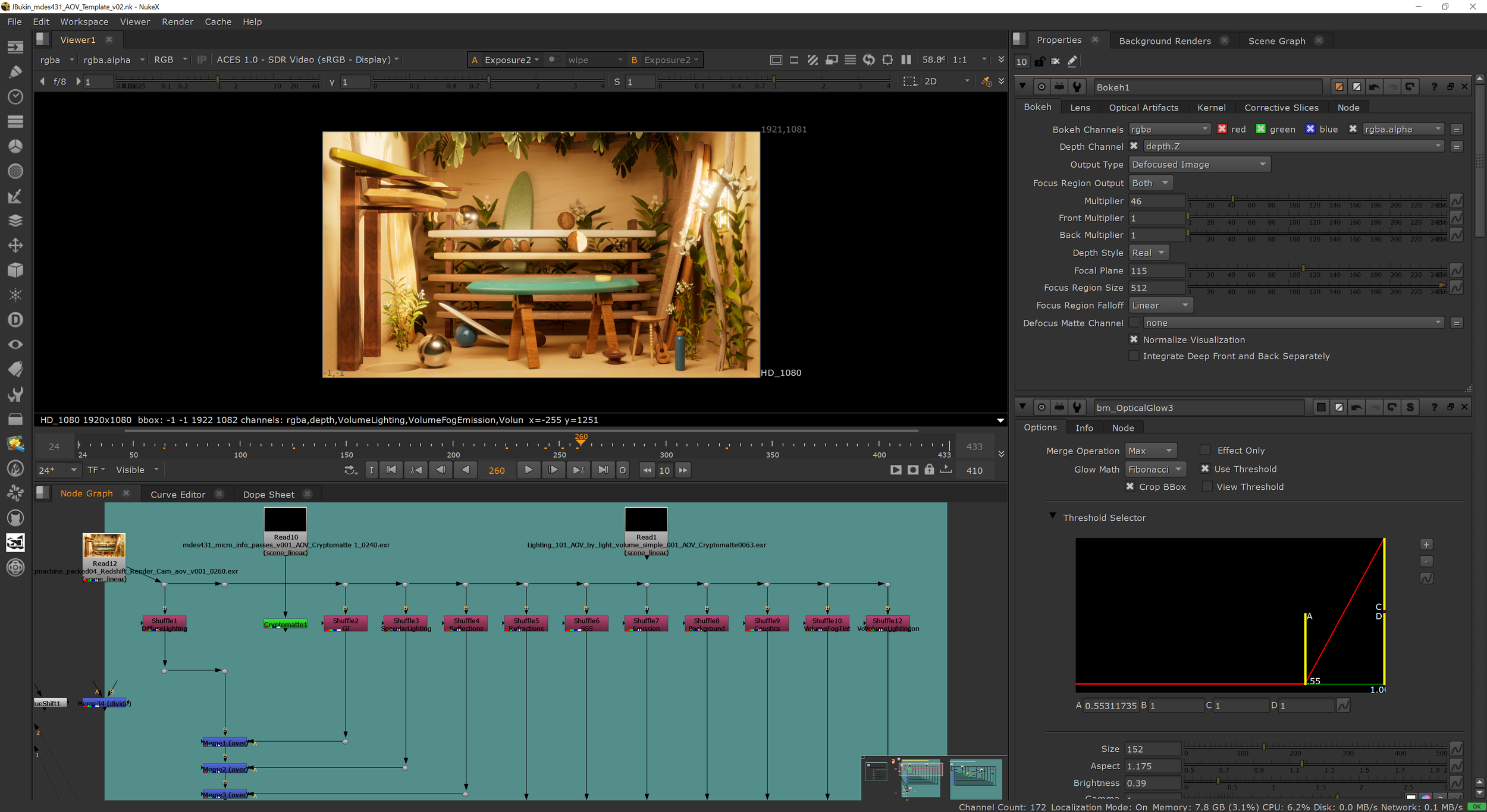Screen dimensions: 1487x812
Task: Switch to the Curve Editor tab
Action: [177, 495]
